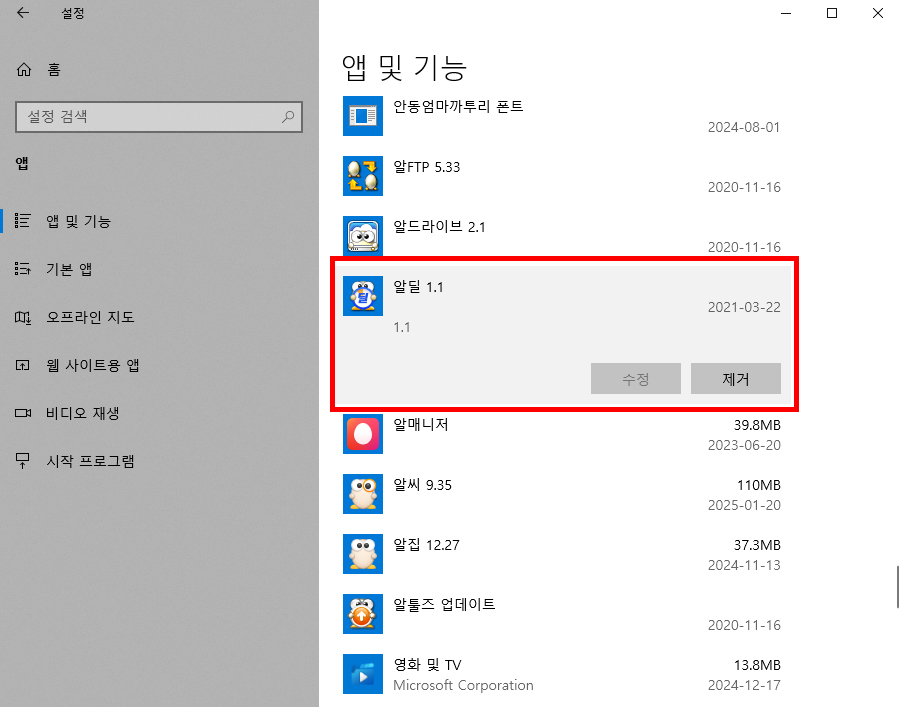Click the Microsoft Corporation publisher text
900x707 pixels.
click(x=463, y=685)
